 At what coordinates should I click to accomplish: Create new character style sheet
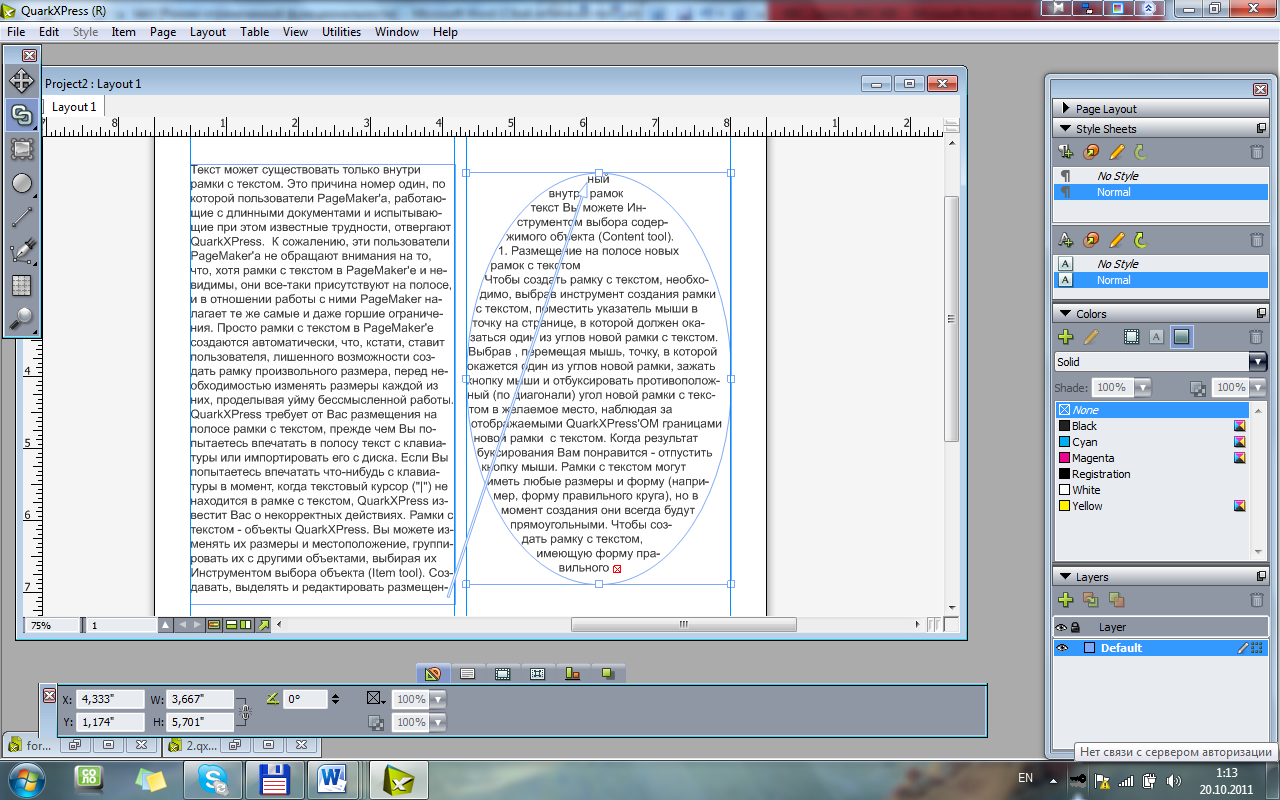tap(1066, 240)
